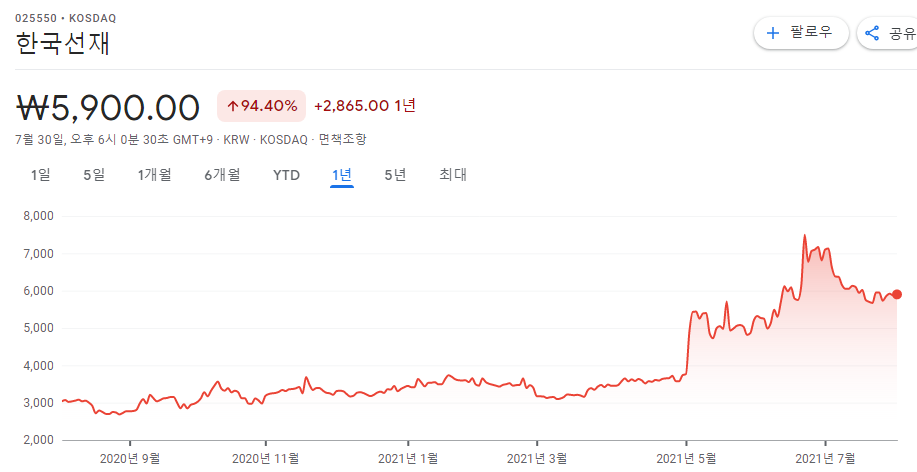Click the timestamp line starting 7월 30일
Screen dimensions: 917x472
pos(191,140)
